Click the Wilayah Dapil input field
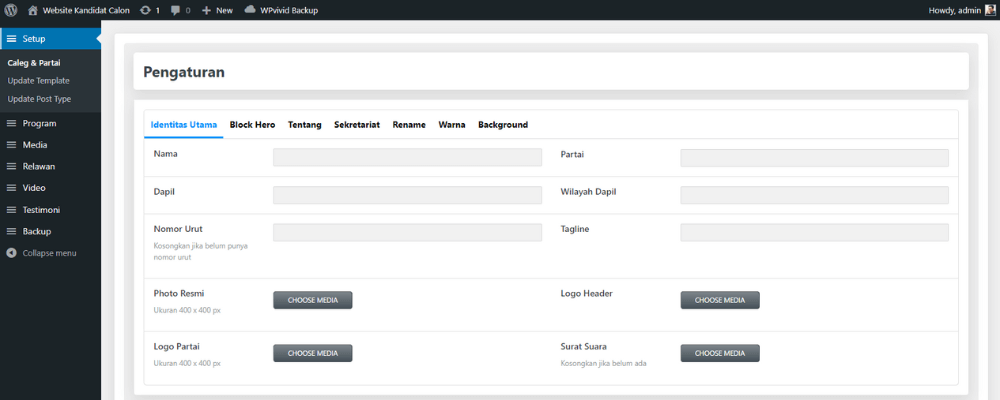Image resolution: width=1000 pixels, height=400 pixels. point(814,194)
